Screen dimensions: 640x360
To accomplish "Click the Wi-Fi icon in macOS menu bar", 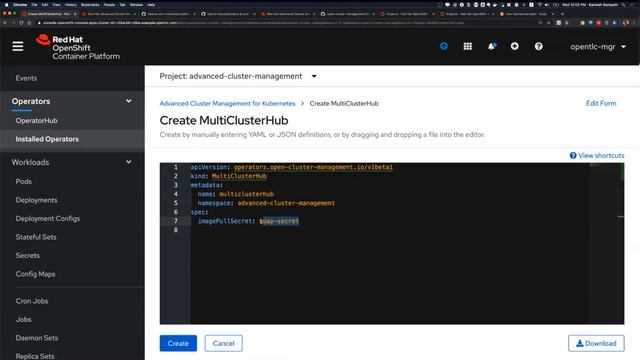I will tap(539, 4).
